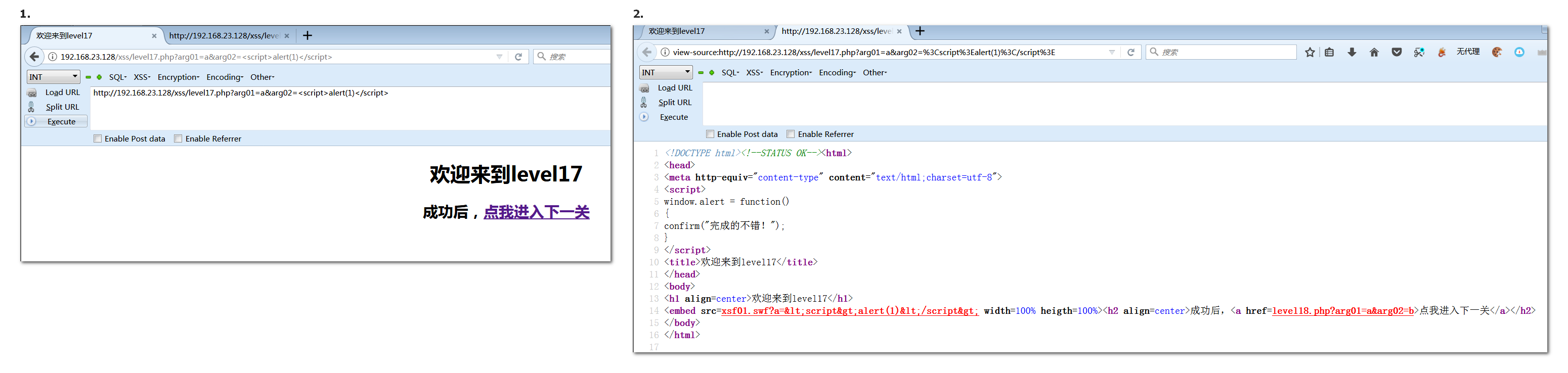The image size is (1568, 373).
Task: Reload the view-source page with refresh icon
Action: (1130, 53)
